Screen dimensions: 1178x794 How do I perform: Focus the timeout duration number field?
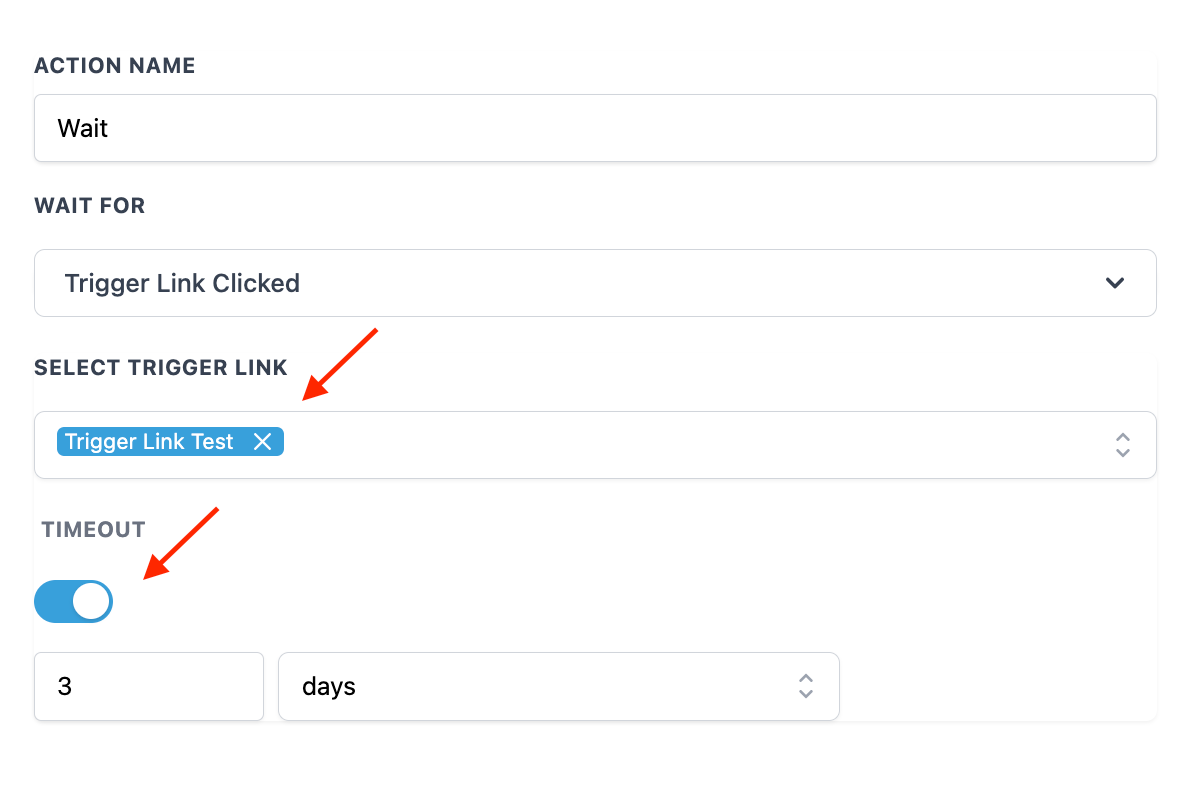tap(148, 686)
